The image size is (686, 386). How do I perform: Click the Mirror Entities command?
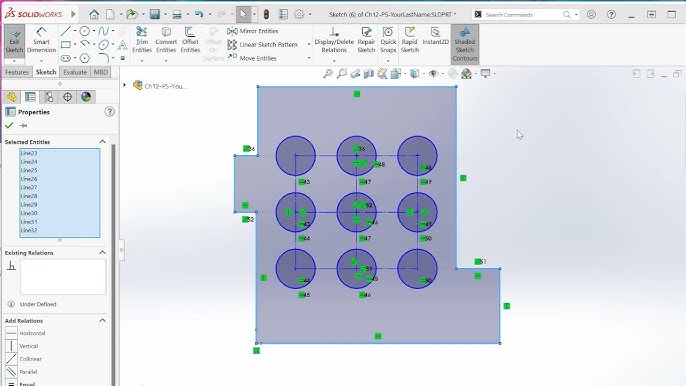(x=253, y=31)
